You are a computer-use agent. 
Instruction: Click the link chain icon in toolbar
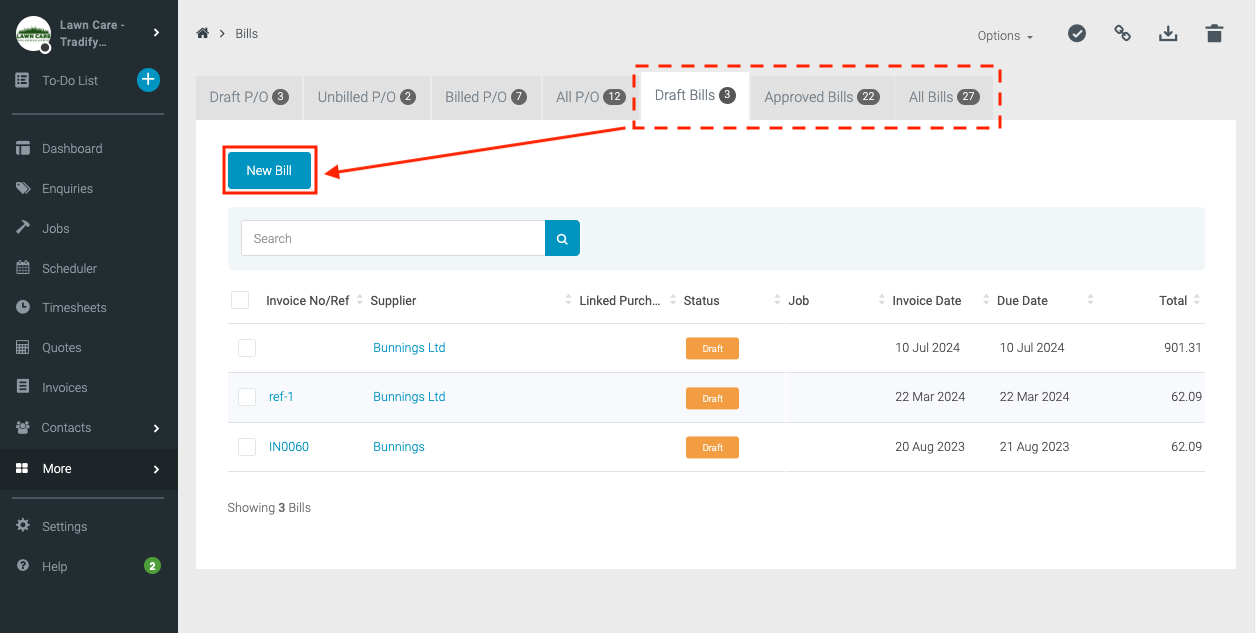click(1123, 33)
